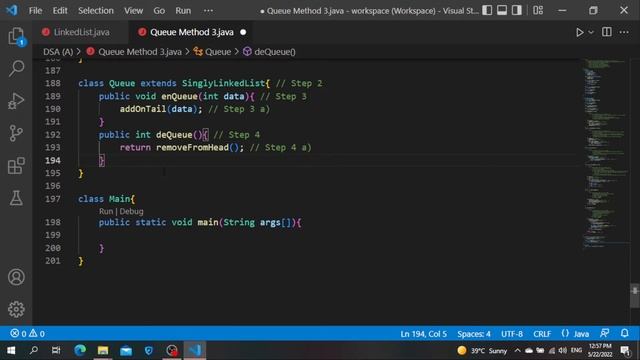The width and height of the screenshot is (640, 360).
Task: Change encoding via UTF-8
Action: coord(512,334)
